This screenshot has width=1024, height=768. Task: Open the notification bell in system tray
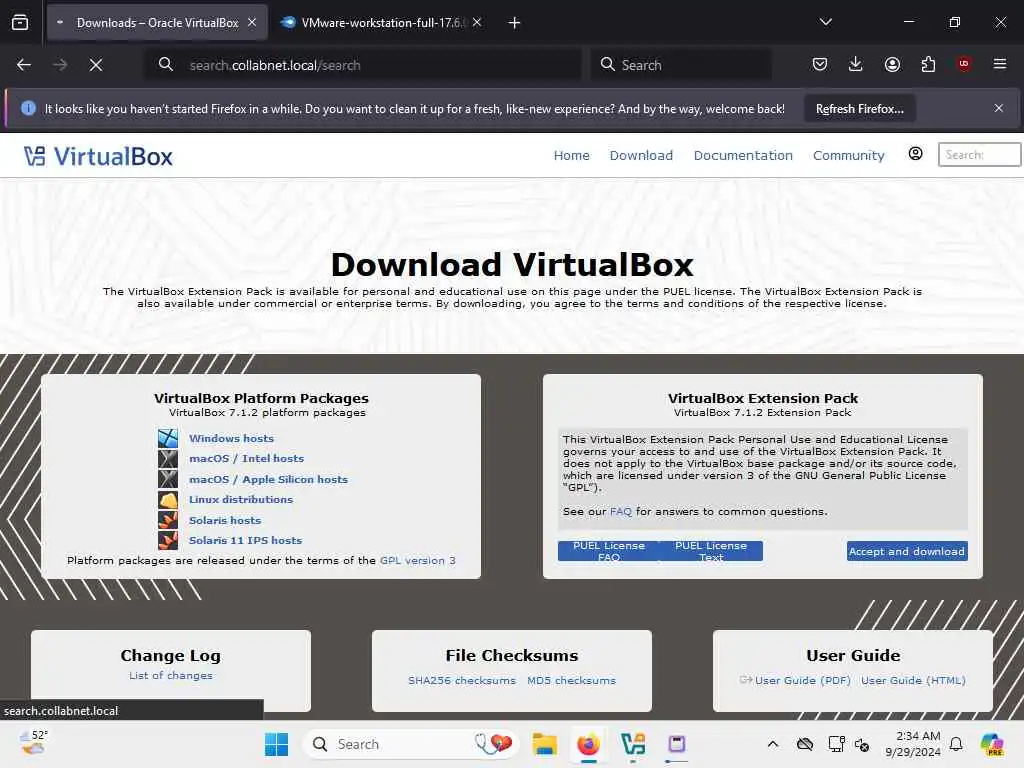(956, 744)
